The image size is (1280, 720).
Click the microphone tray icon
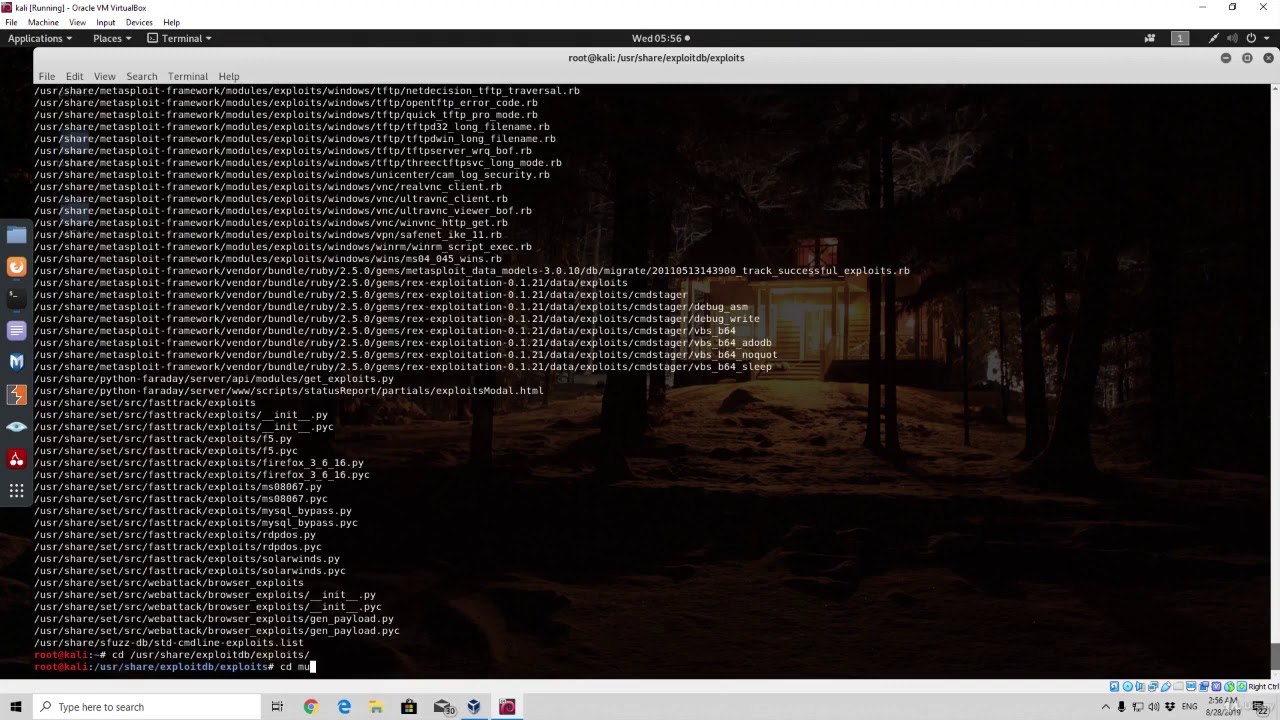[1121, 707]
